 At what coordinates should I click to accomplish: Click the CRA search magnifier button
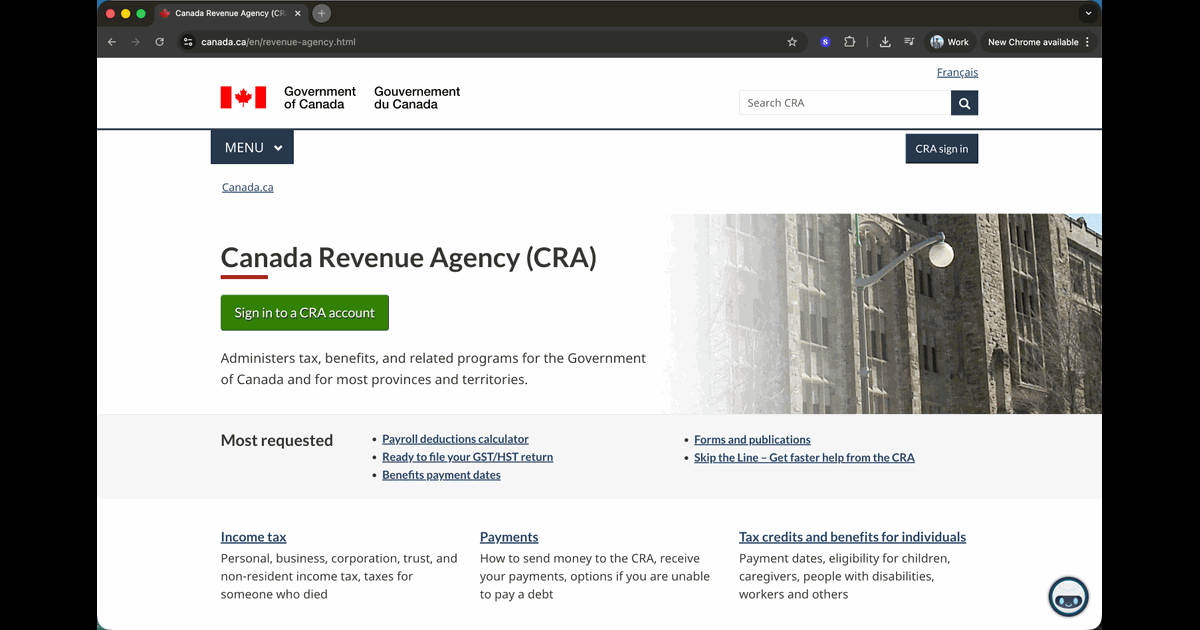point(964,103)
